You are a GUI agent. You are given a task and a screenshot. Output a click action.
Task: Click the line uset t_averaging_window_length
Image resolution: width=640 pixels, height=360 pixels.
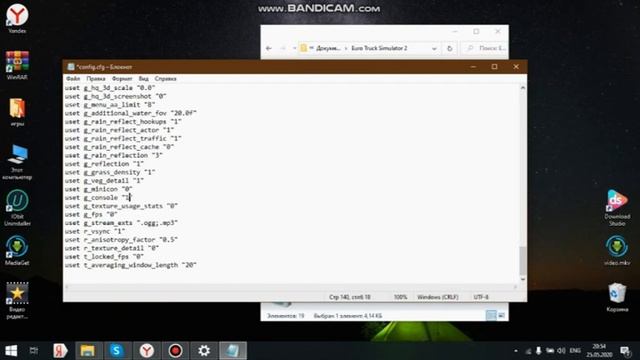131,265
